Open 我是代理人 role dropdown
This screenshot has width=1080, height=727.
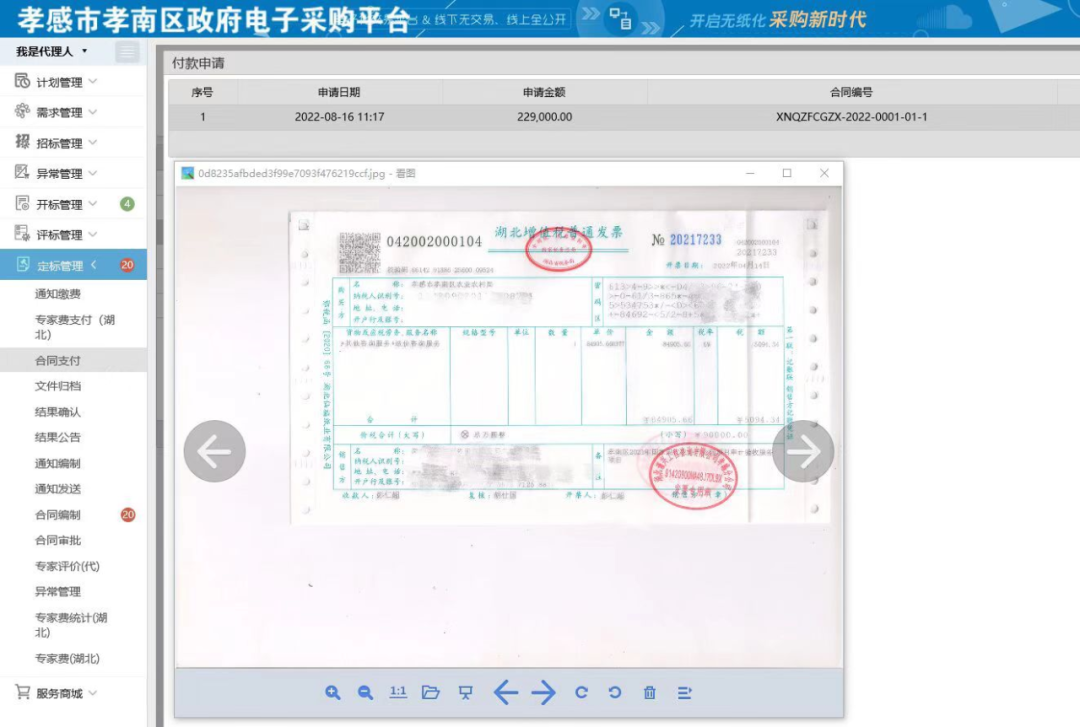[52, 51]
